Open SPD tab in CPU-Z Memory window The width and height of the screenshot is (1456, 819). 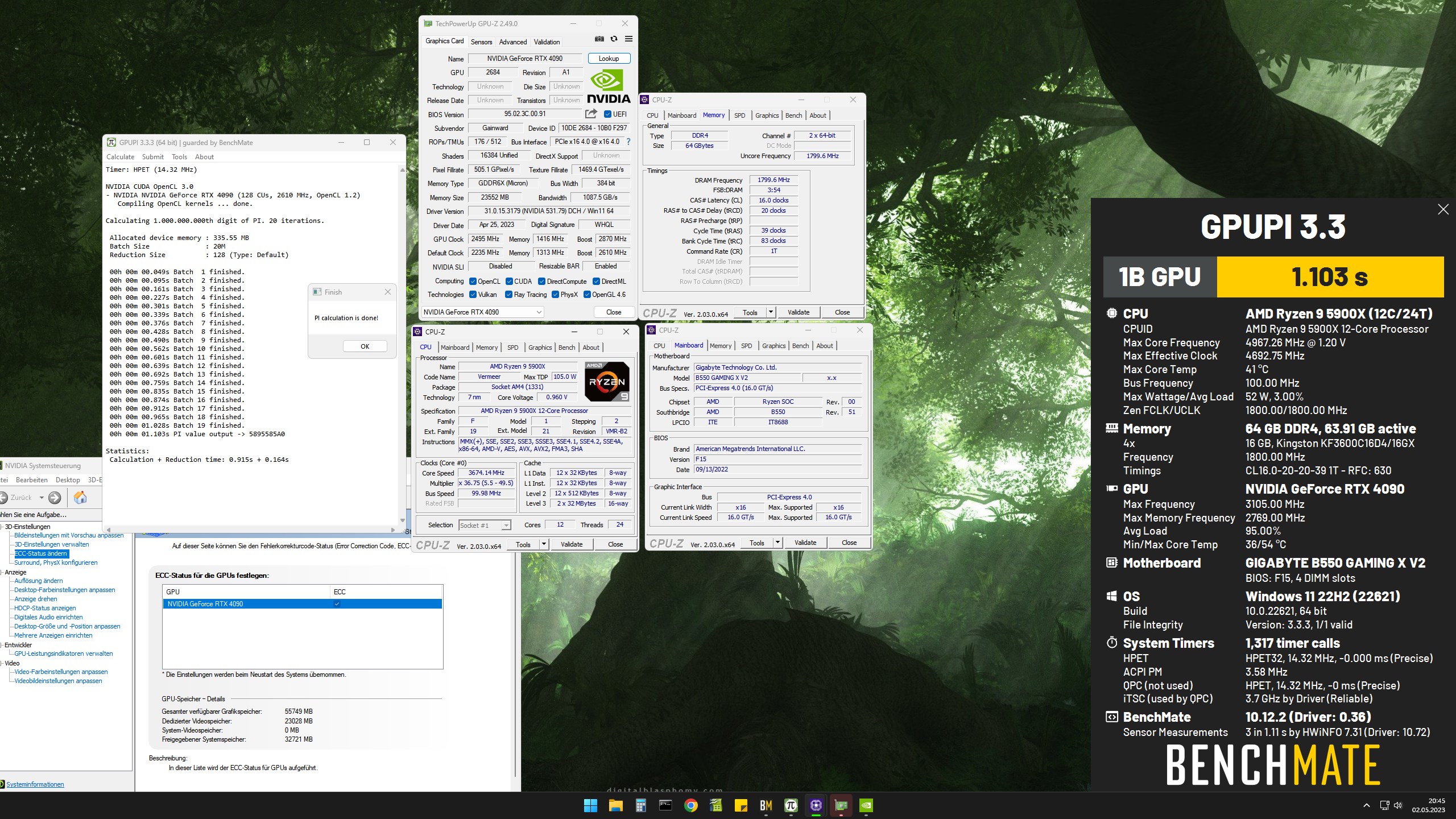click(739, 115)
